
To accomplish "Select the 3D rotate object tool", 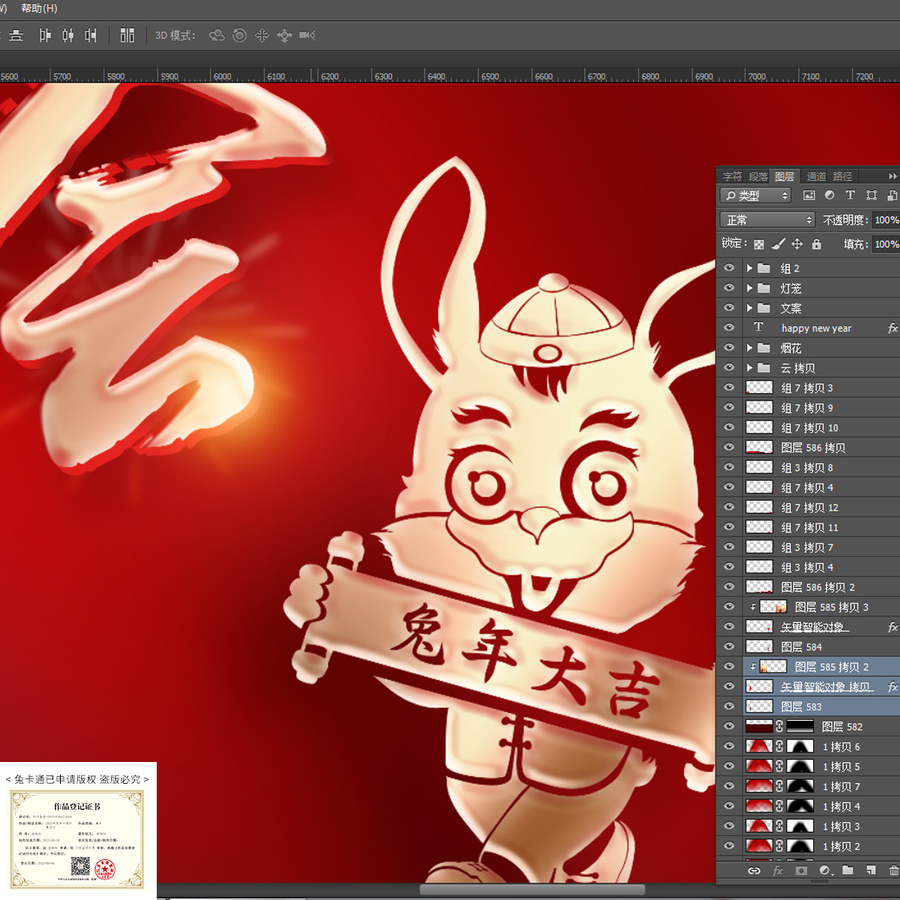I will tap(216, 36).
